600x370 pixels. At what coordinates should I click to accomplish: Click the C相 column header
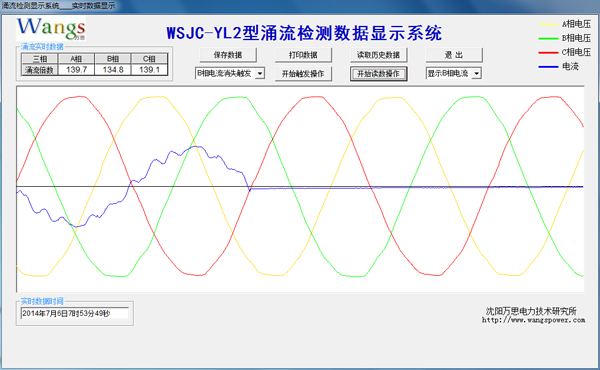pos(149,59)
